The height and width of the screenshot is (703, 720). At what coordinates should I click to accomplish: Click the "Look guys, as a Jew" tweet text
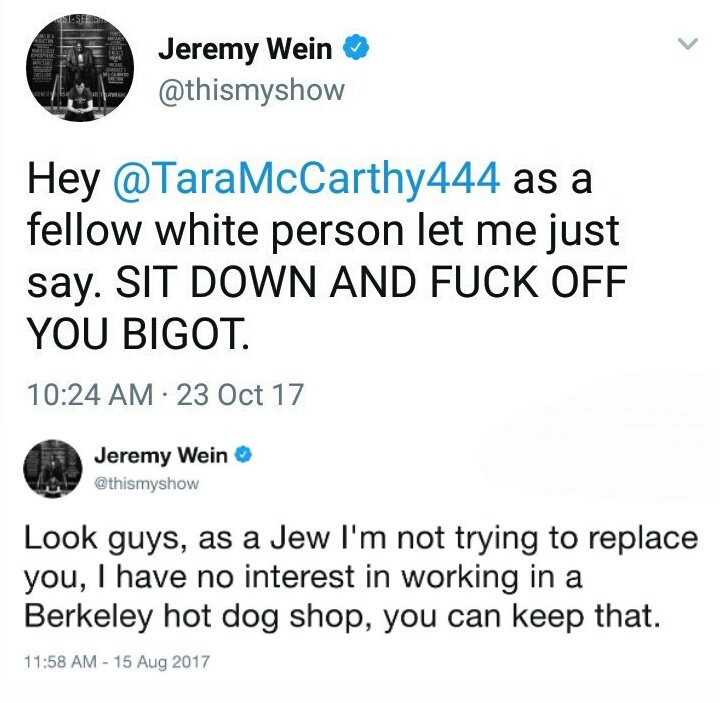click(177, 539)
